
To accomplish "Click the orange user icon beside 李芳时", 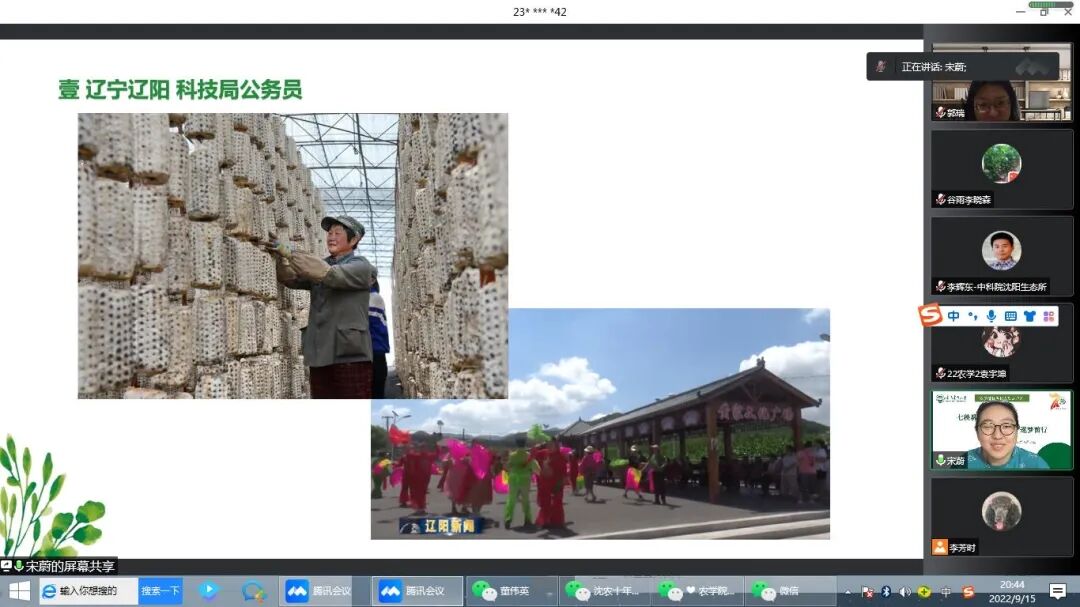I will pos(939,547).
